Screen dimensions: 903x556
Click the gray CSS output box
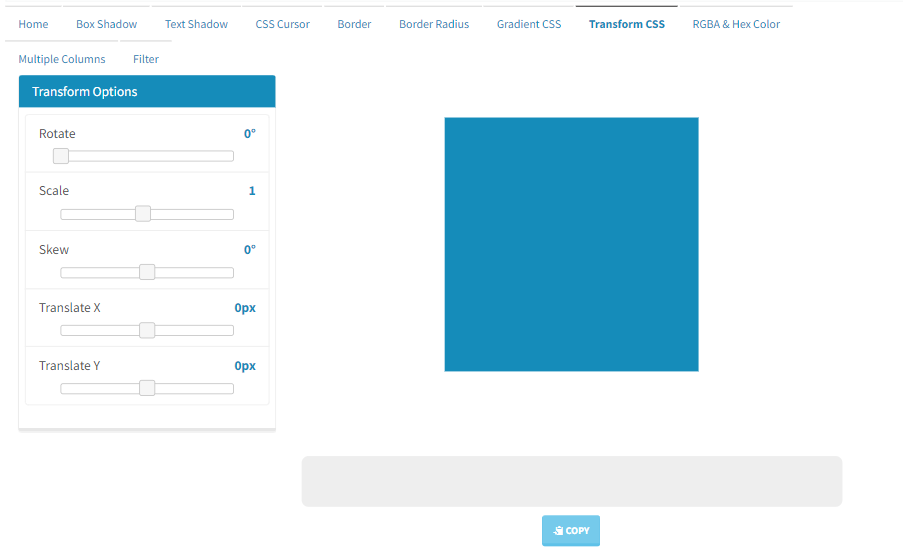point(571,481)
